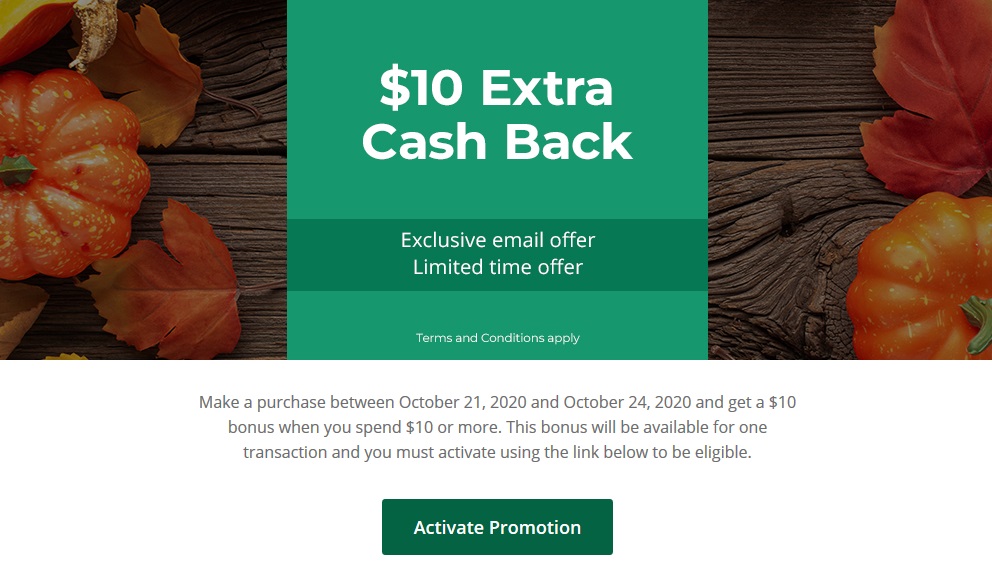The image size is (992, 569).
Task: Select the "Exclusive email offer" text
Action: coord(497,240)
